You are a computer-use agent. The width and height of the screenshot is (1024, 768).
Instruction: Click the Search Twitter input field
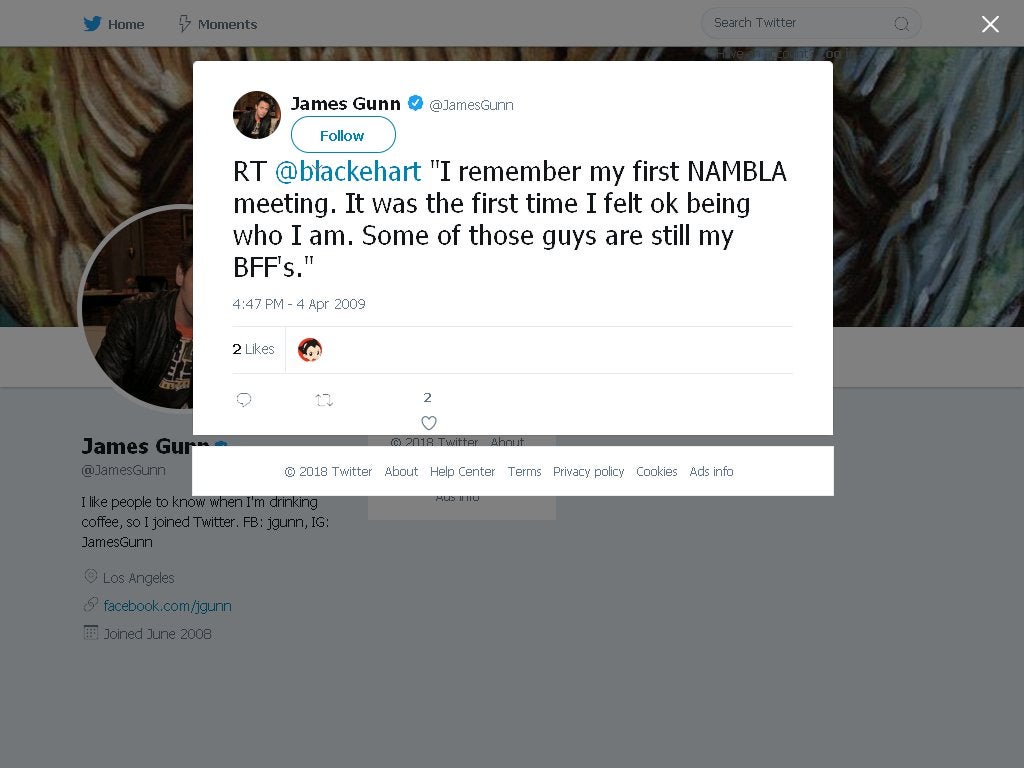(x=795, y=23)
